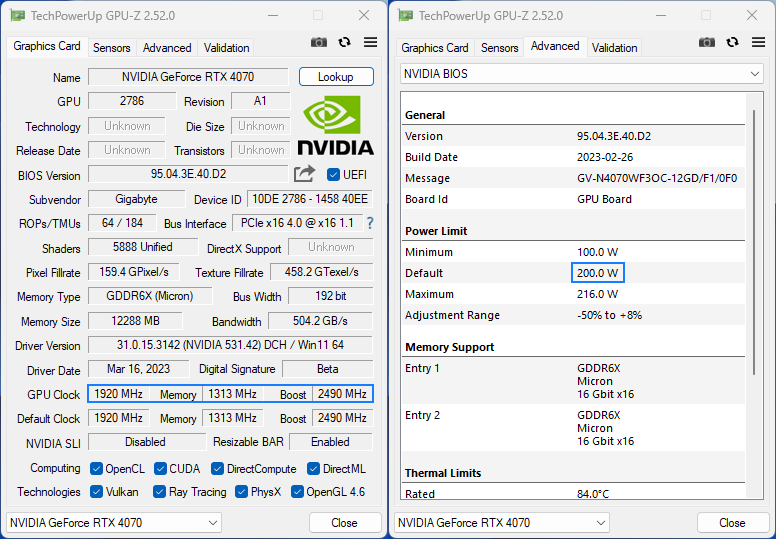Click the BIOS Version field 95.04.3E.40.D2

[x=188, y=174]
